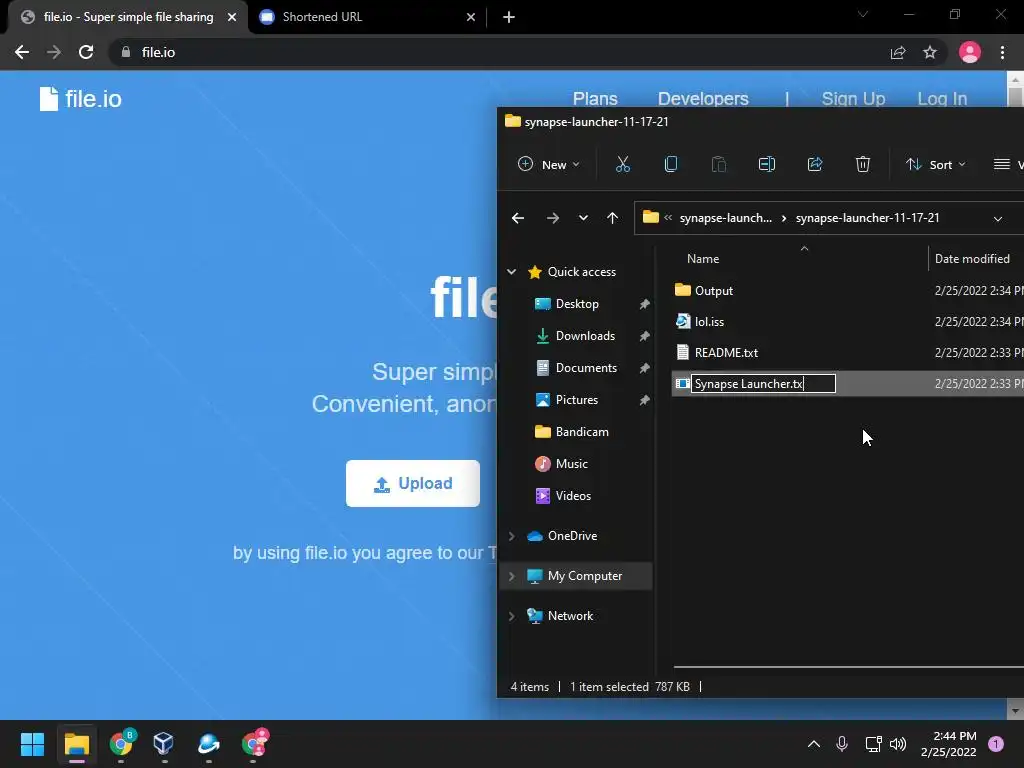Viewport: 1024px width, 768px height.
Task: Click VirtualBox cube icon on taskbar
Action: click(x=163, y=744)
